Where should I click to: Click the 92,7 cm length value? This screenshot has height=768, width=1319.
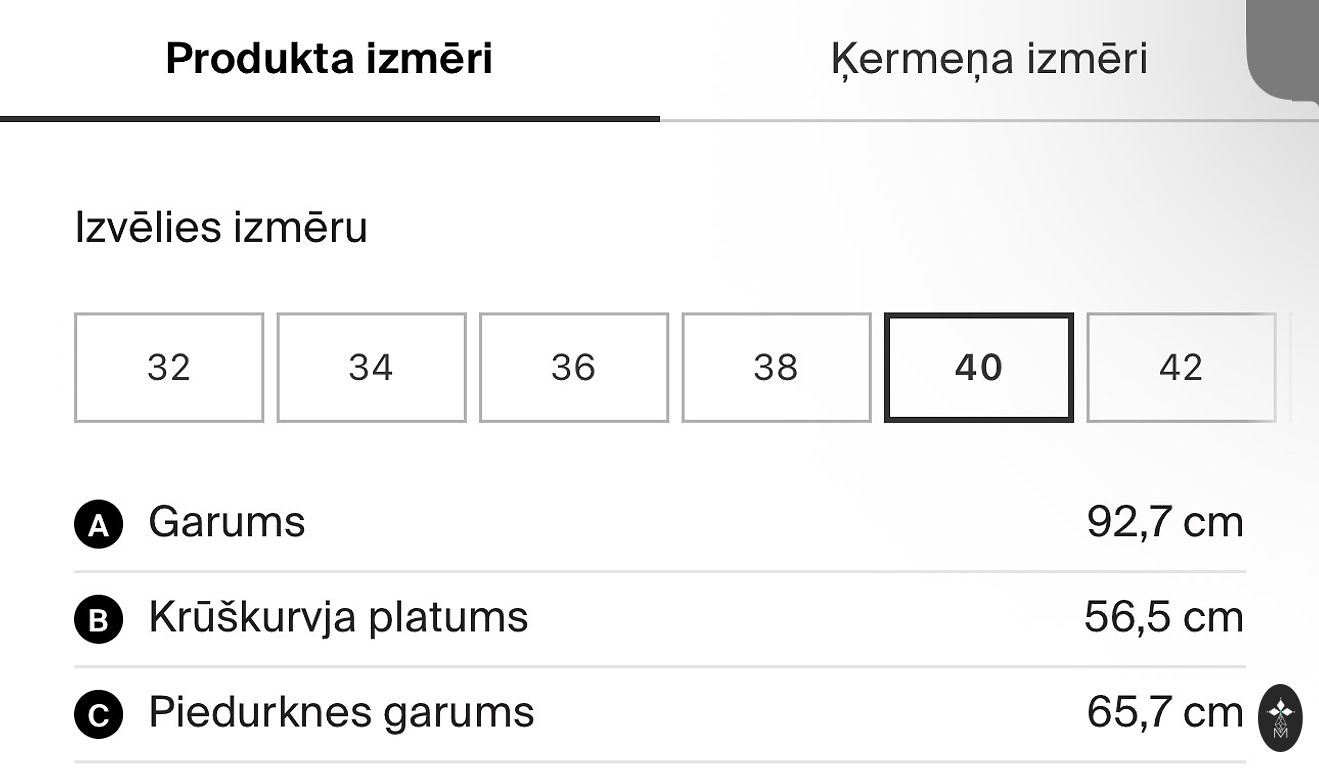pyautogui.click(x=1165, y=522)
